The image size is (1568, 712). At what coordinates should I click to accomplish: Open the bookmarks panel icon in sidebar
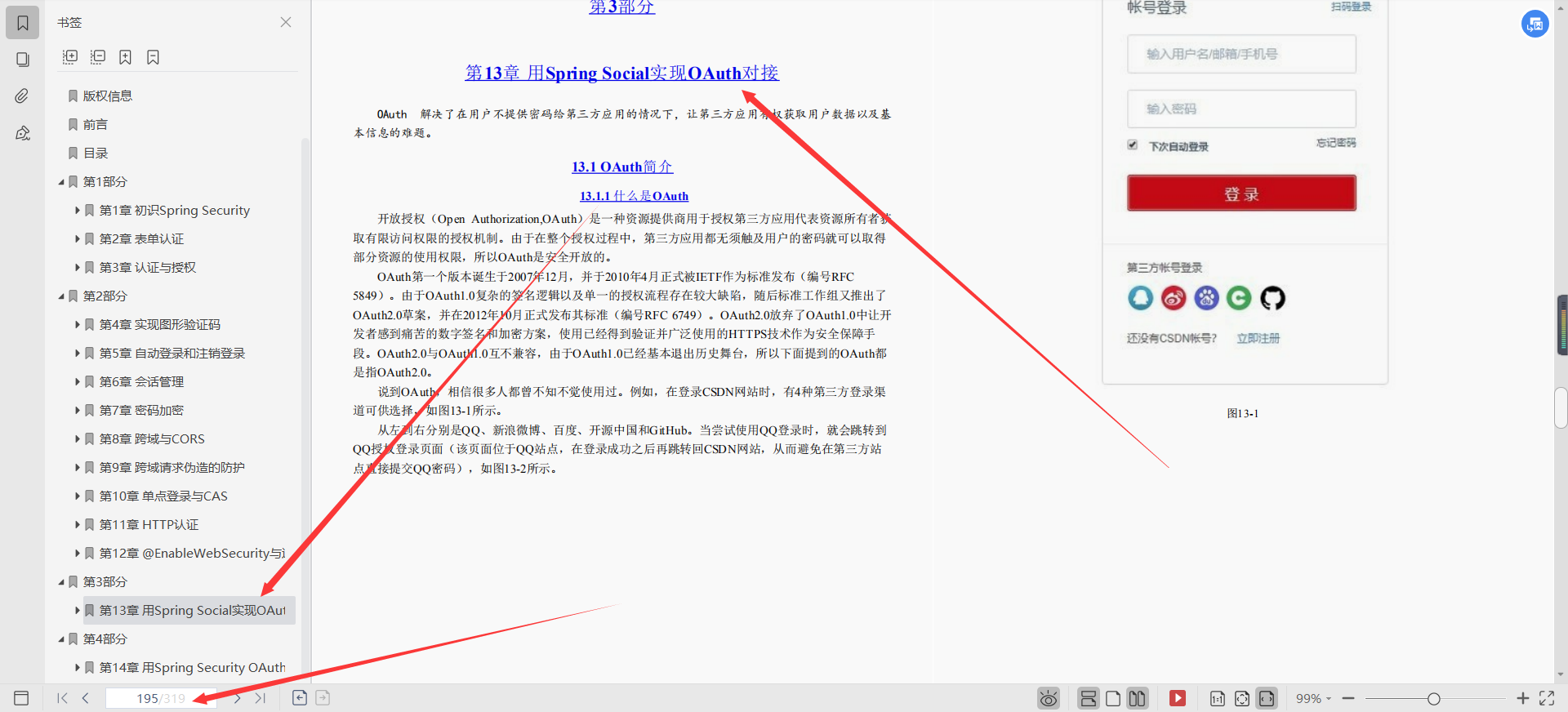(23, 23)
